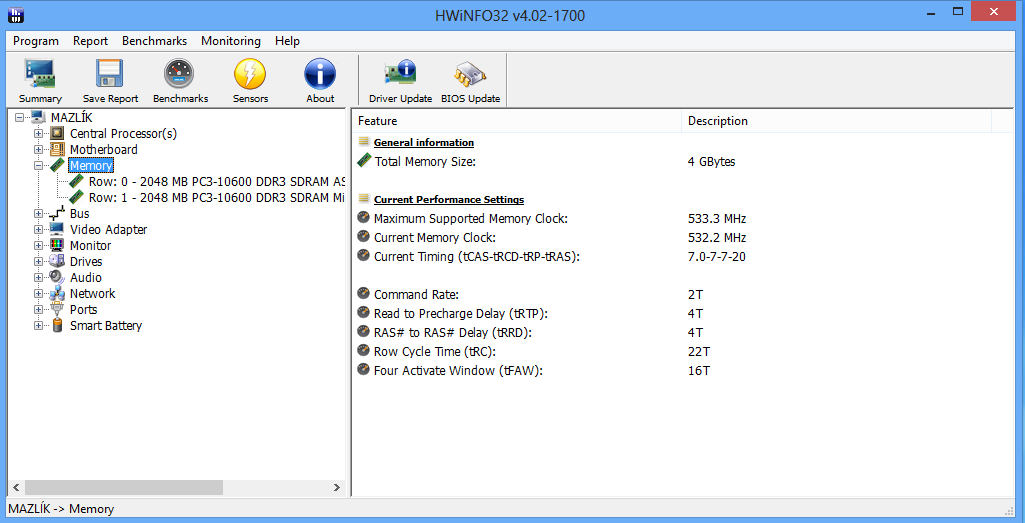Select the Video Adapter tree label
The height and width of the screenshot is (523, 1025).
tap(109, 229)
